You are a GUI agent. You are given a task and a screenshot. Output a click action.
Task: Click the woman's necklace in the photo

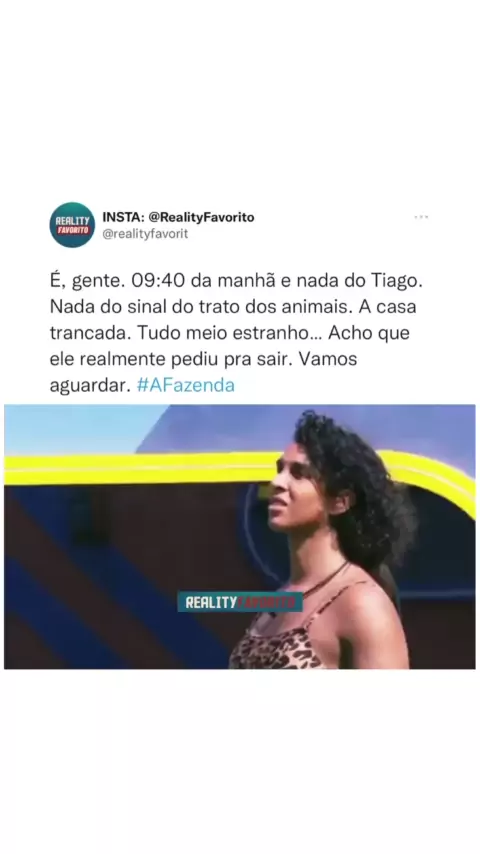pos(326,580)
